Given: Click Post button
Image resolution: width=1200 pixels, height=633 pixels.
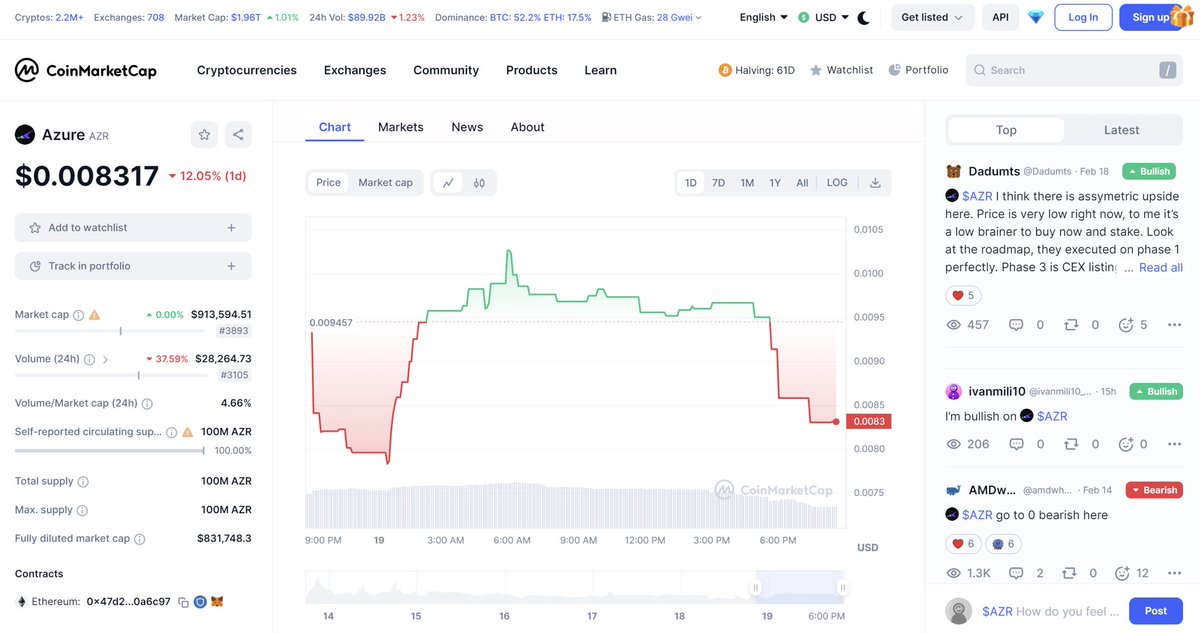Looking at the screenshot, I should click(x=1155, y=611).
